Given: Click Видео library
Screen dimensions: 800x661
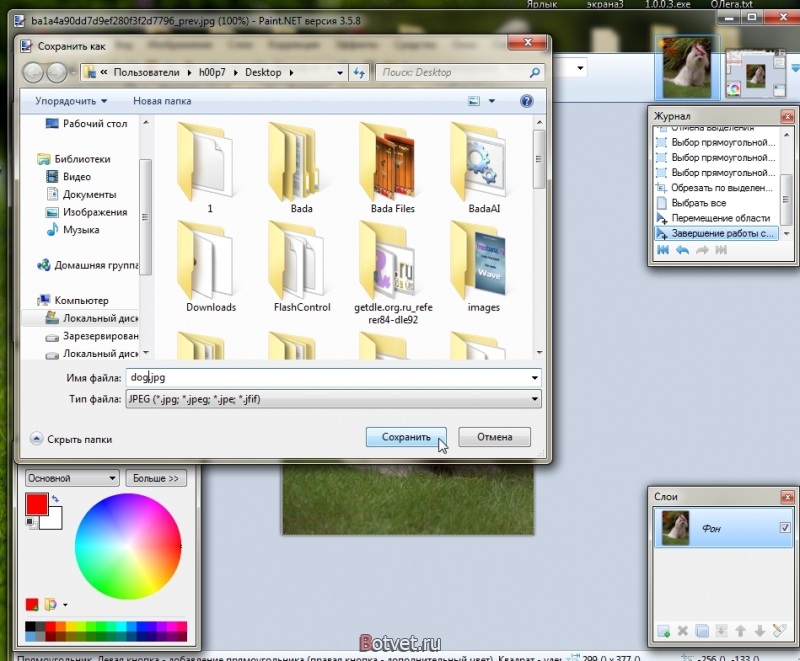Looking at the screenshot, I should (x=68, y=176).
